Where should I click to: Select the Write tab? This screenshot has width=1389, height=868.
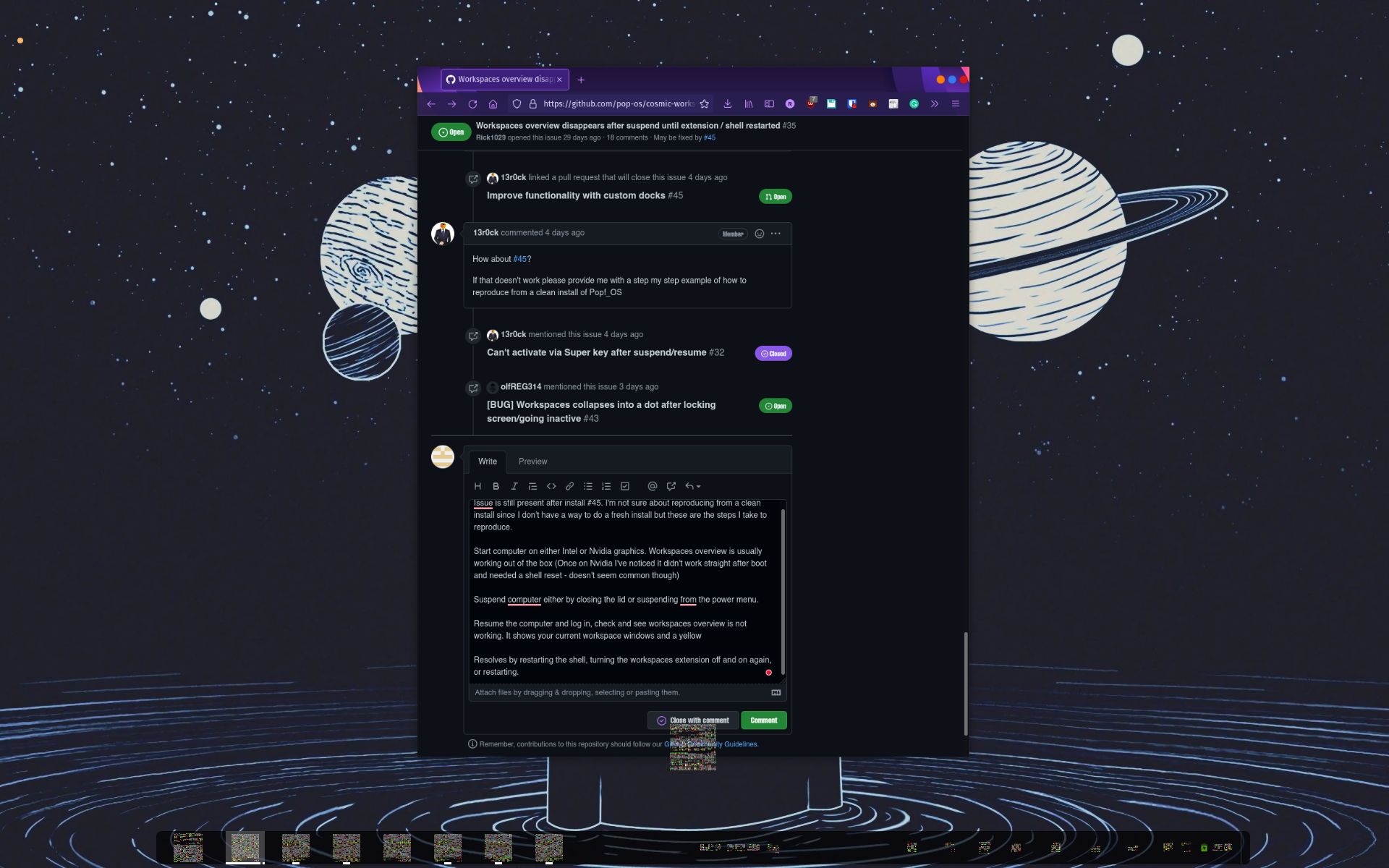coord(487,461)
